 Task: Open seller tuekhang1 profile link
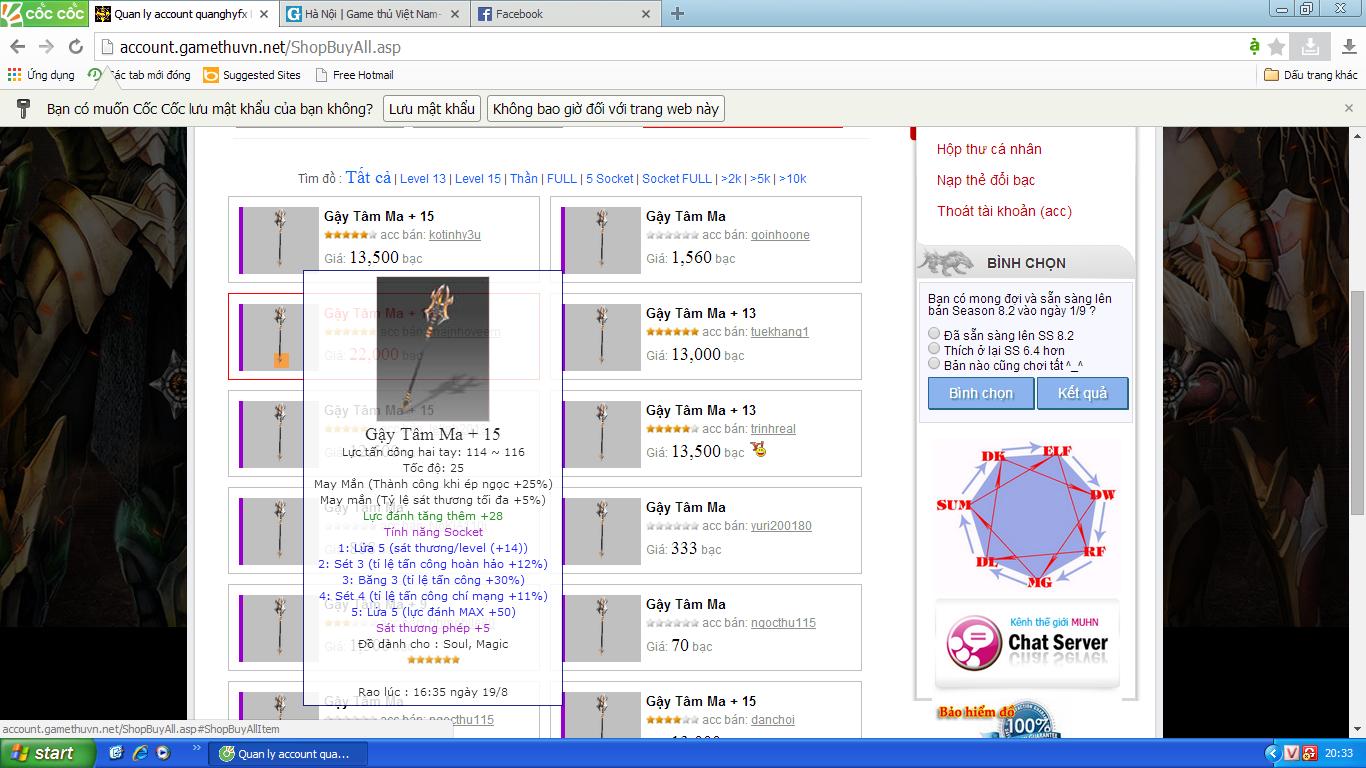pos(780,332)
